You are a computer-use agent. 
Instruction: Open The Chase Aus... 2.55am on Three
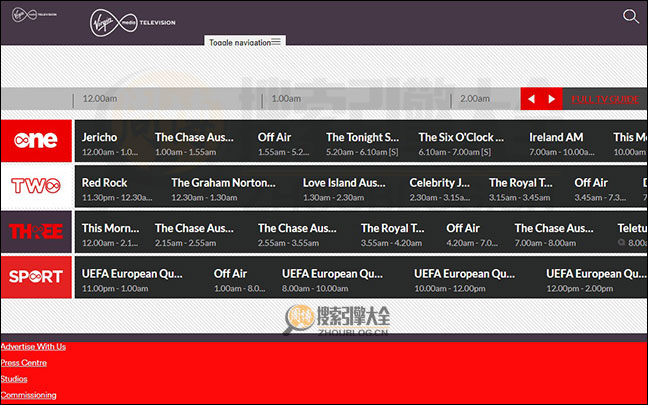(x=298, y=234)
